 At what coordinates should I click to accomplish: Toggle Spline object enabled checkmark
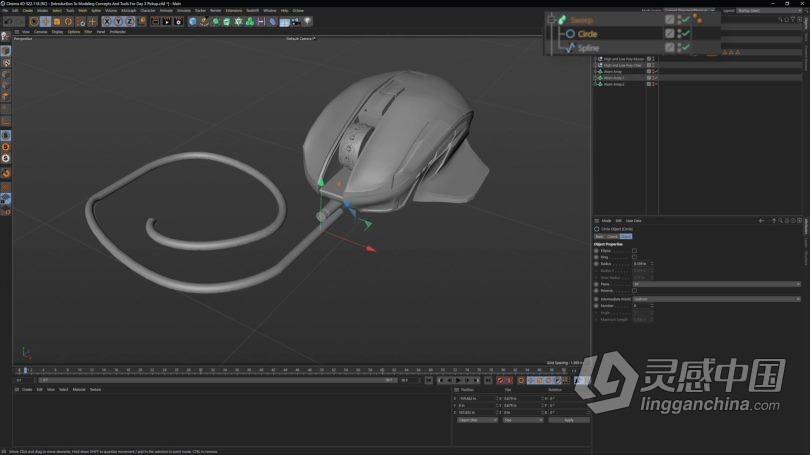(686, 48)
